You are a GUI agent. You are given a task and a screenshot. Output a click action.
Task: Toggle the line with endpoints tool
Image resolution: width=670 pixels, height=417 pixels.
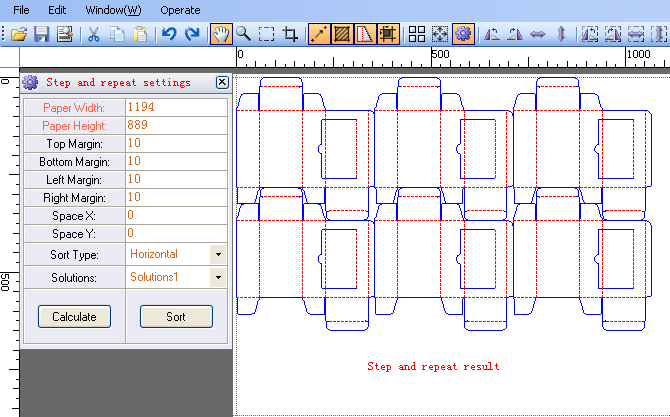tap(319, 34)
